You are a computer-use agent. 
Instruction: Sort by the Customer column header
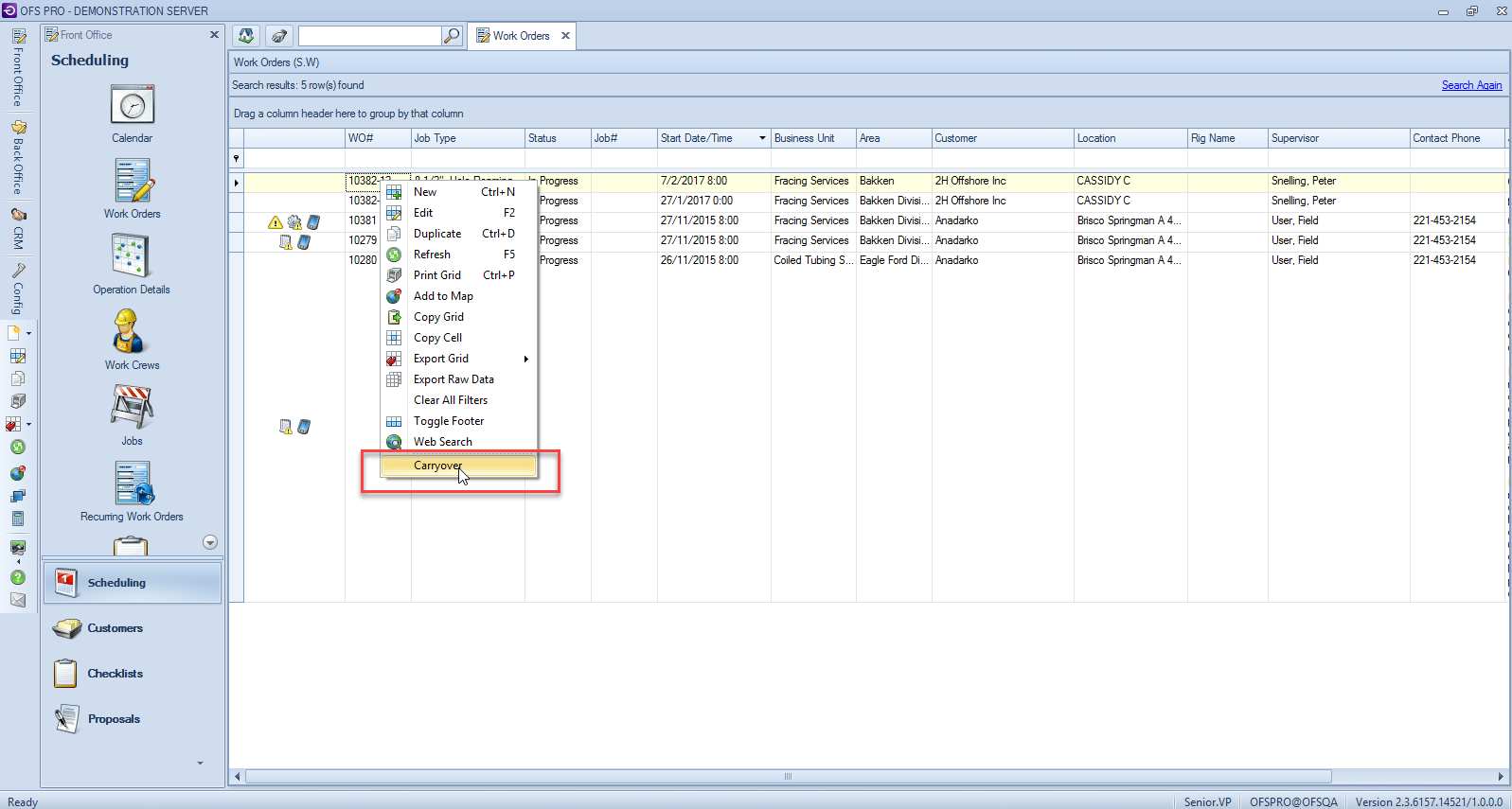point(1003,138)
